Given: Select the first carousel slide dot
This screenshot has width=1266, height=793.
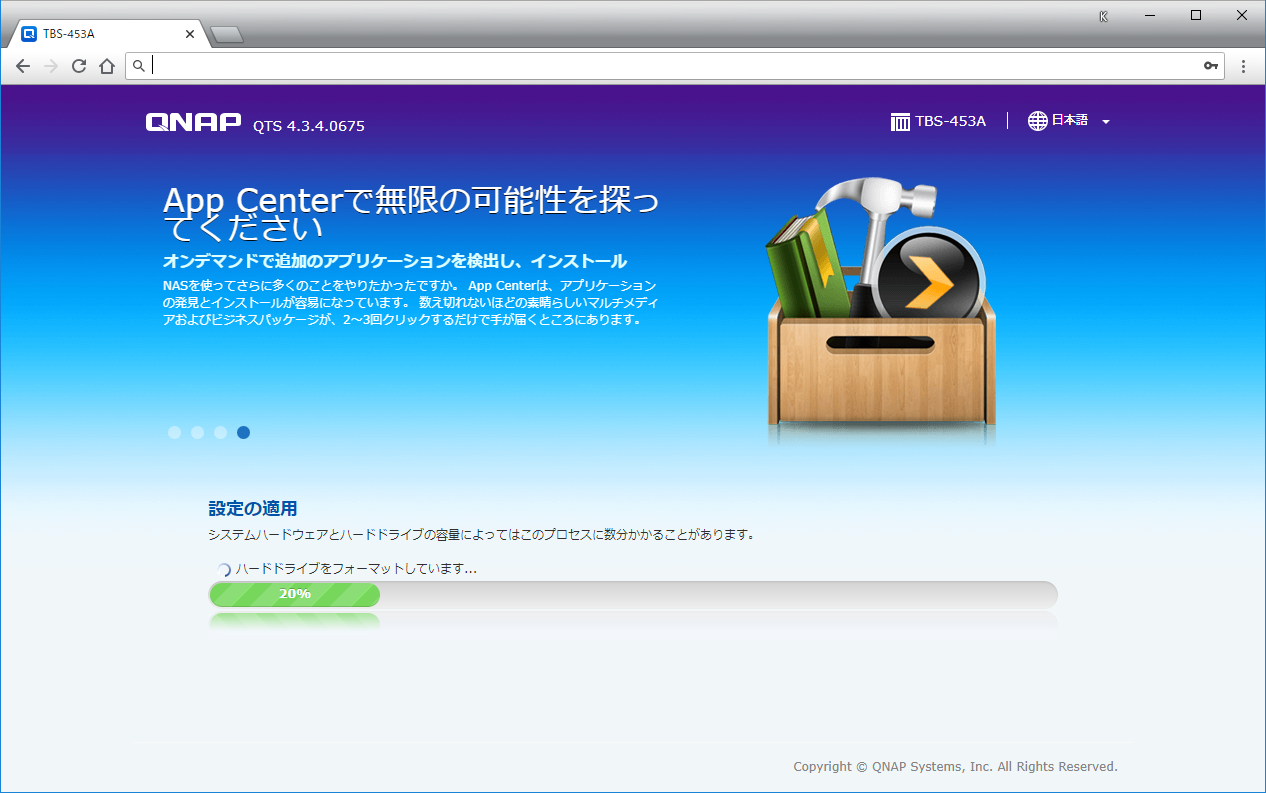Looking at the screenshot, I should coord(175,433).
